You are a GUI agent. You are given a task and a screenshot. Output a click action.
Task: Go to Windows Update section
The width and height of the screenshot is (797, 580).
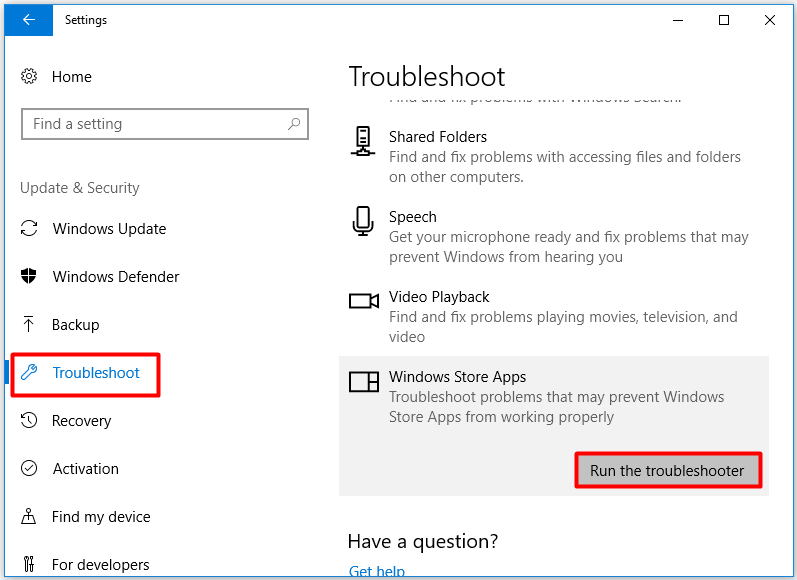(x=109, y=229)
